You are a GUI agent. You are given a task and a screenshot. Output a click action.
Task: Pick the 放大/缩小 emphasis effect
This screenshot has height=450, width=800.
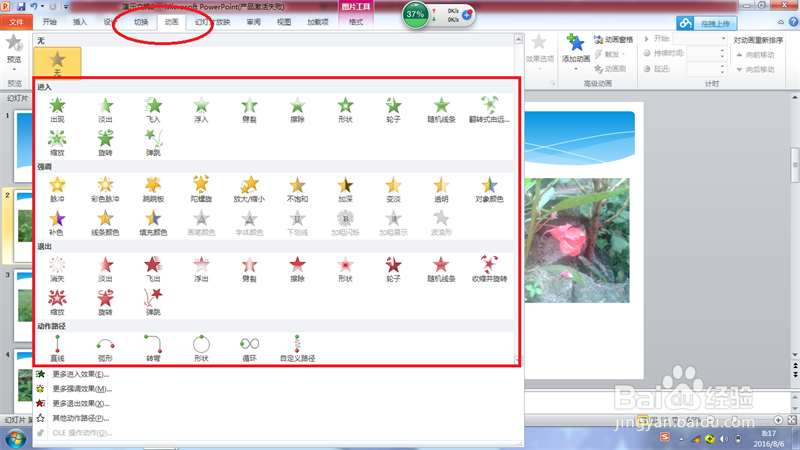click(249, 189)
